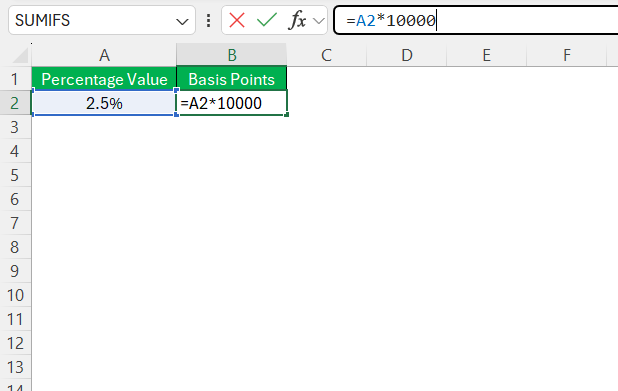Select column C header

click(x=326, y=55)
